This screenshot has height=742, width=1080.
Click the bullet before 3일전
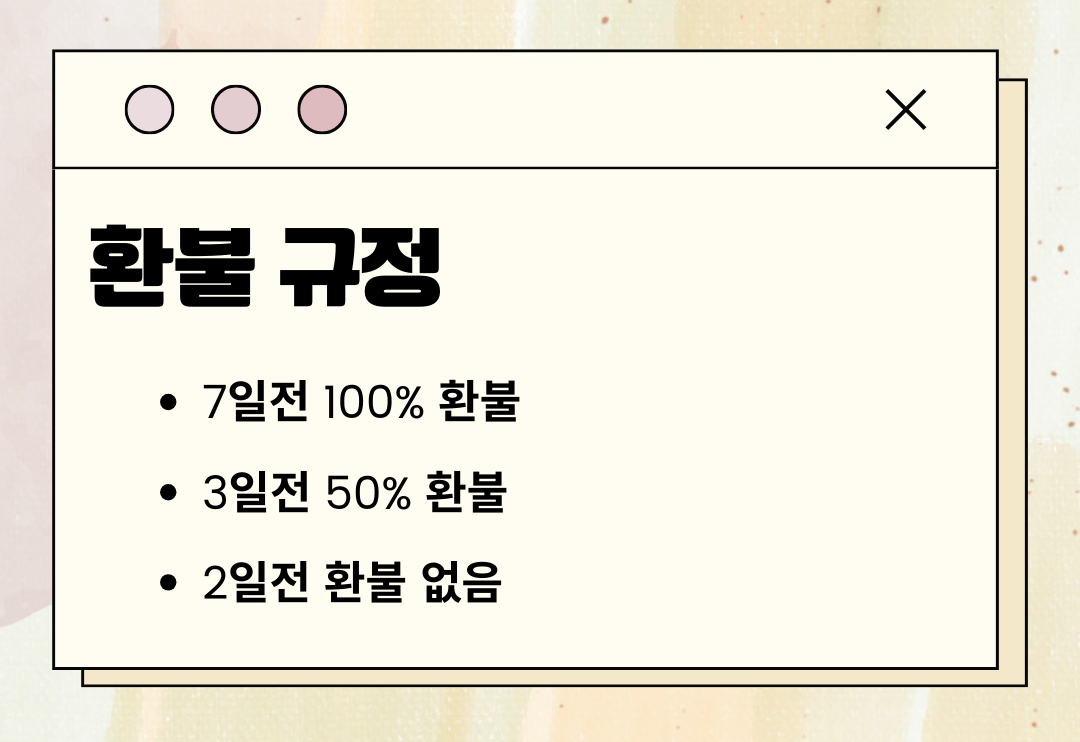(x=168, y=492)
